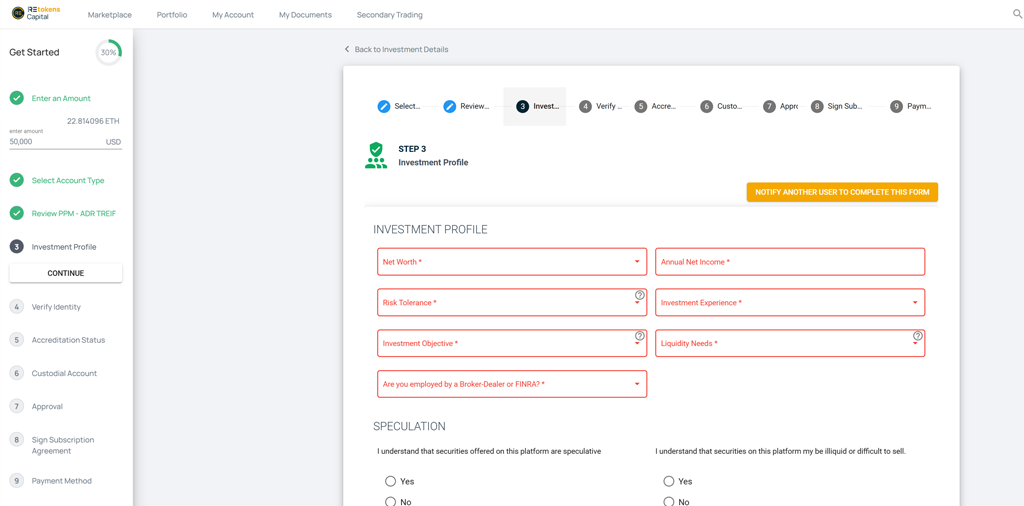The width and height of the screenshot is (1024, 506).
Task: Open help icon on Investment Objective
Action: (639, 336)
